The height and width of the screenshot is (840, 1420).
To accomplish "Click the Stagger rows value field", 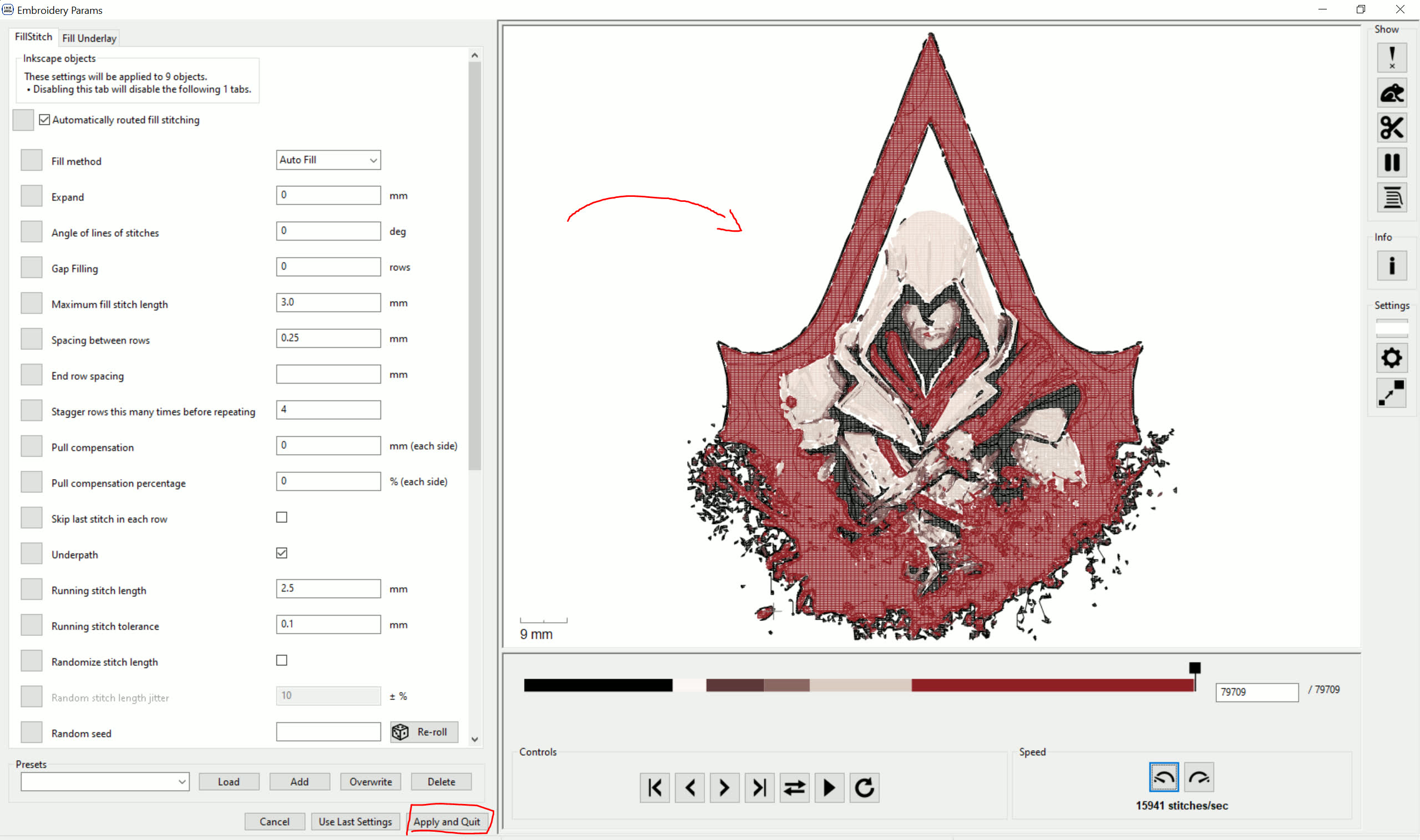I will [x=328, y=410].
